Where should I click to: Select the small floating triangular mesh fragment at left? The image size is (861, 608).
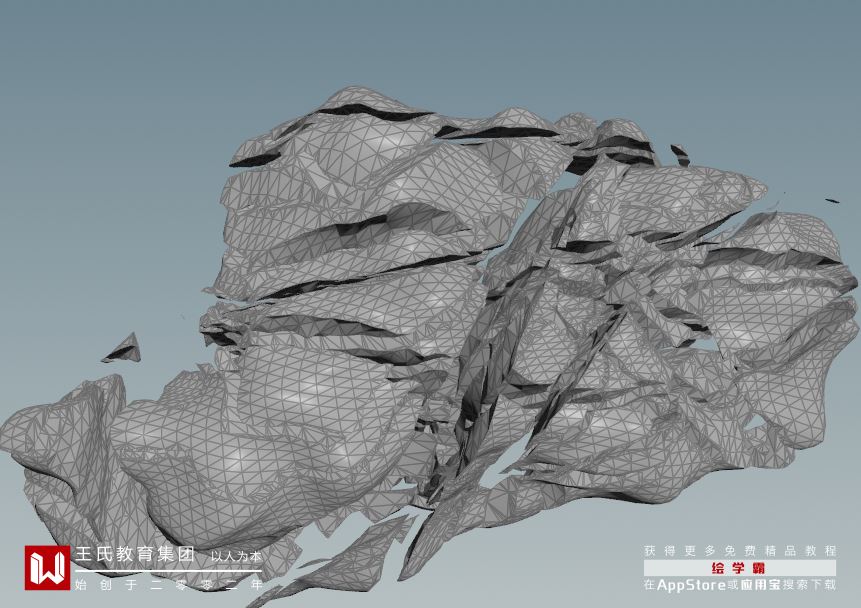pos(122,349)
